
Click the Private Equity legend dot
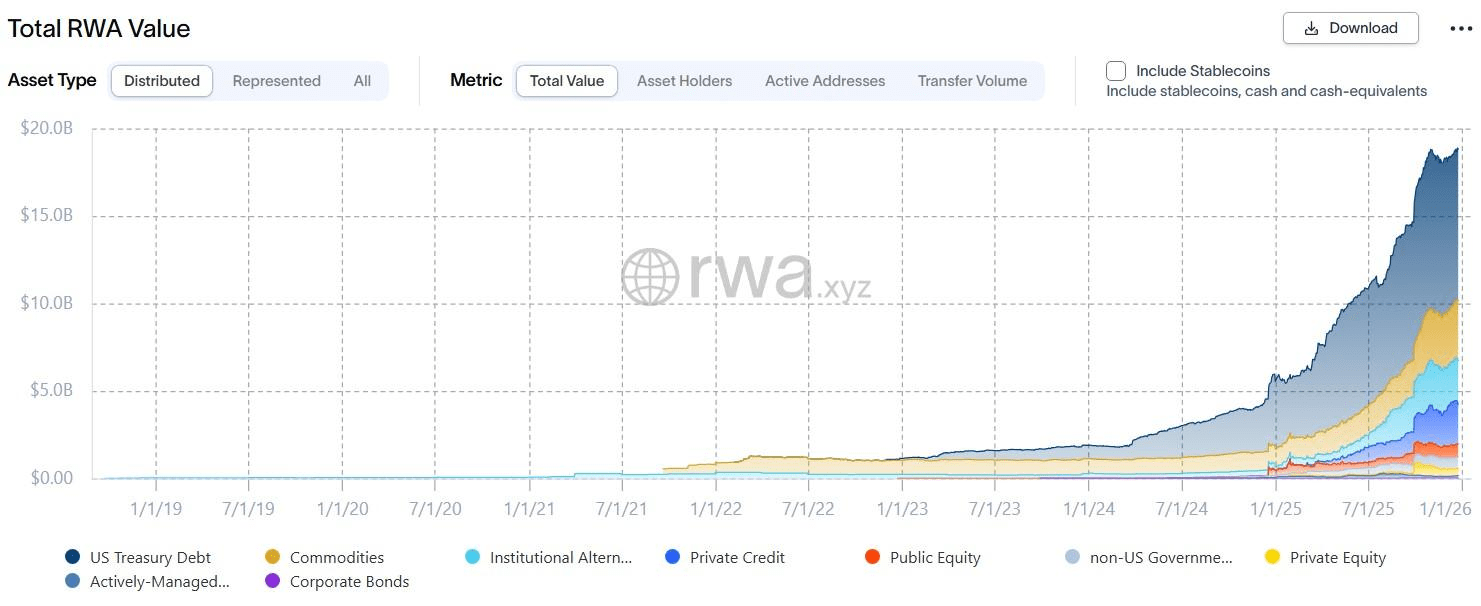pos(1273,557)
